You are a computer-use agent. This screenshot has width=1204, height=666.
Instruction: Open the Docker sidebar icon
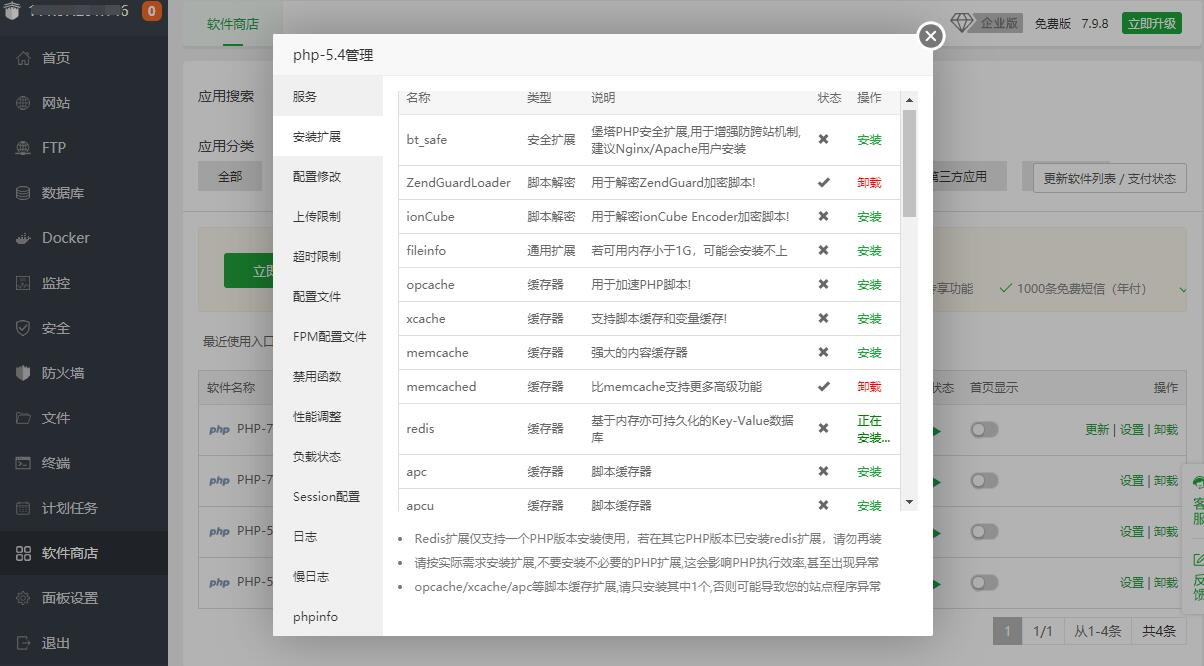tap(23, 238)
